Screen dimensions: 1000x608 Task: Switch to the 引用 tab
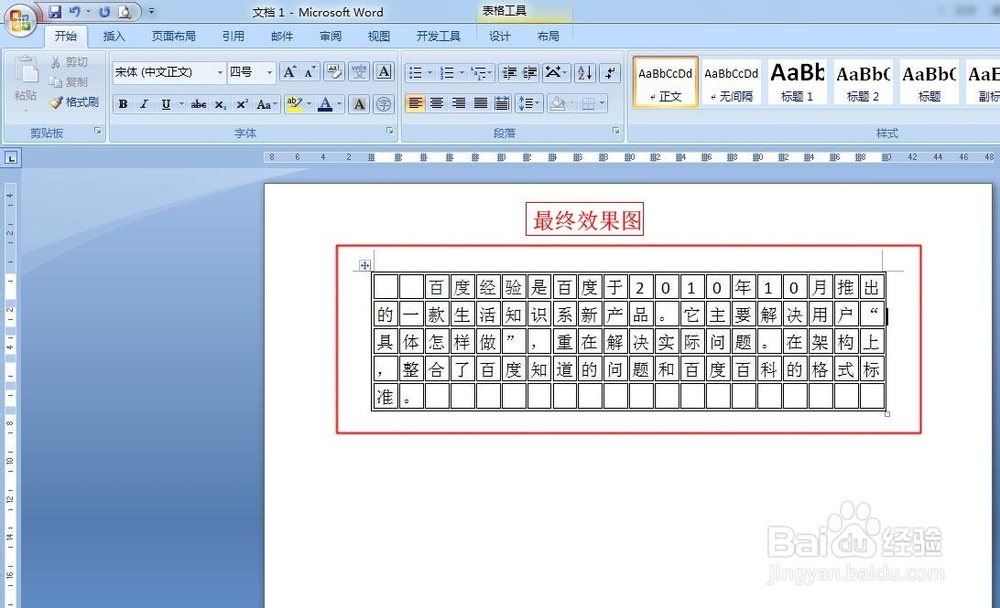[x=233, y=36]
